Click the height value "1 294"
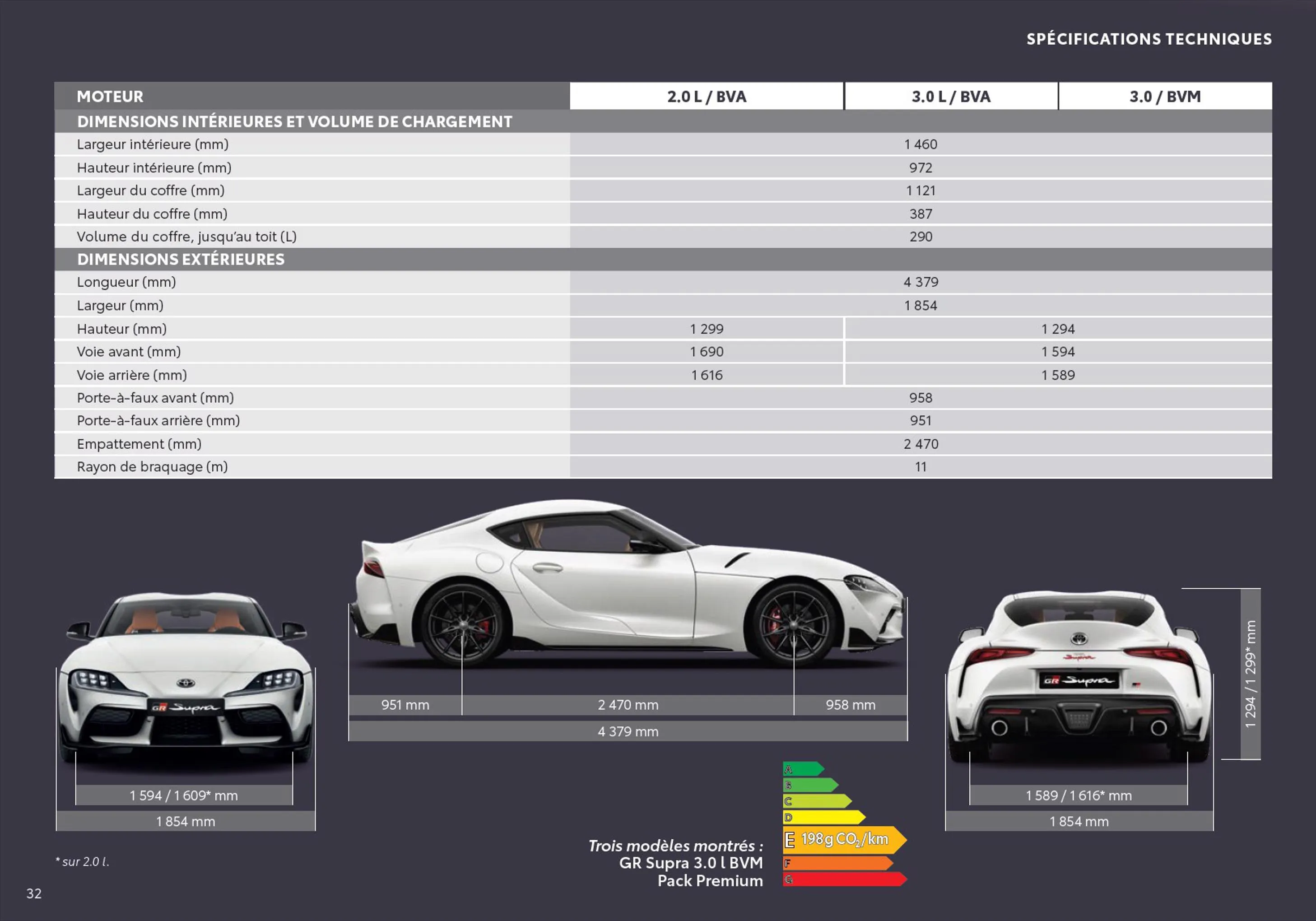Image resolution: width=1316 pixels, height=921 pixels. click(x=1058, y=329)
